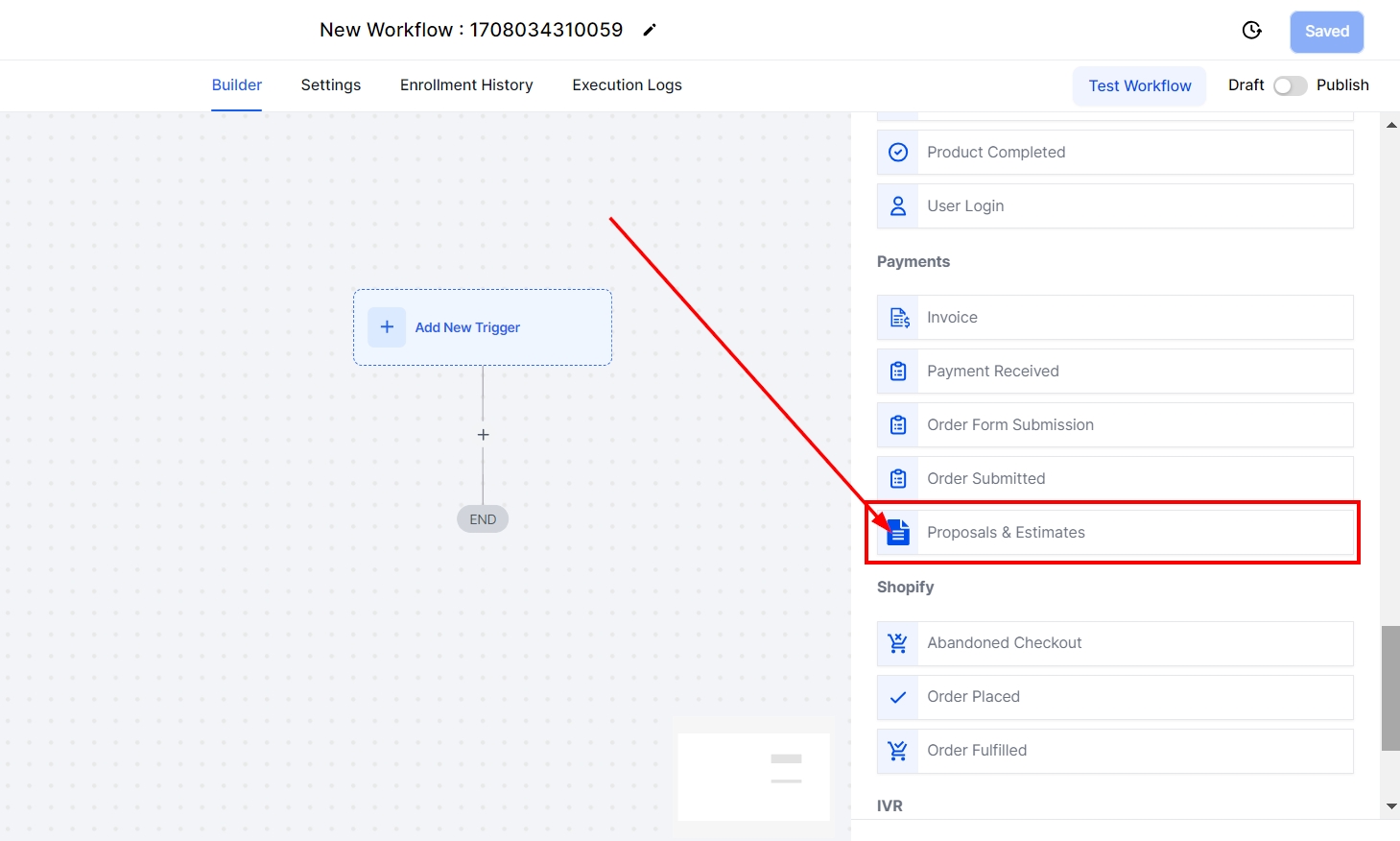1400x841 pixels.
Task: Click the User Login person icon
Action: tap(898, 206)
